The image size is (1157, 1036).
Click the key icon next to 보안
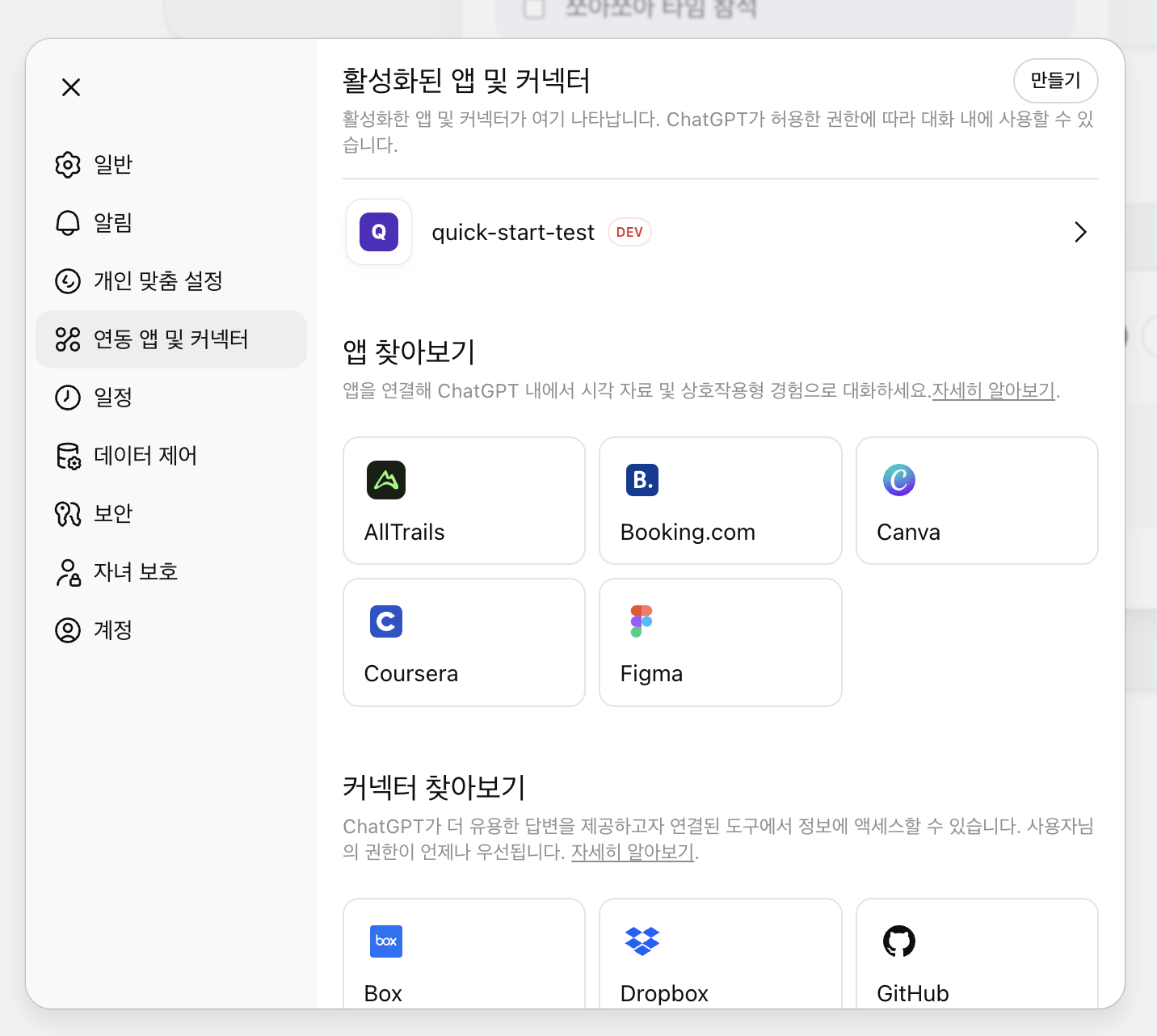click(x=68, y=514)
